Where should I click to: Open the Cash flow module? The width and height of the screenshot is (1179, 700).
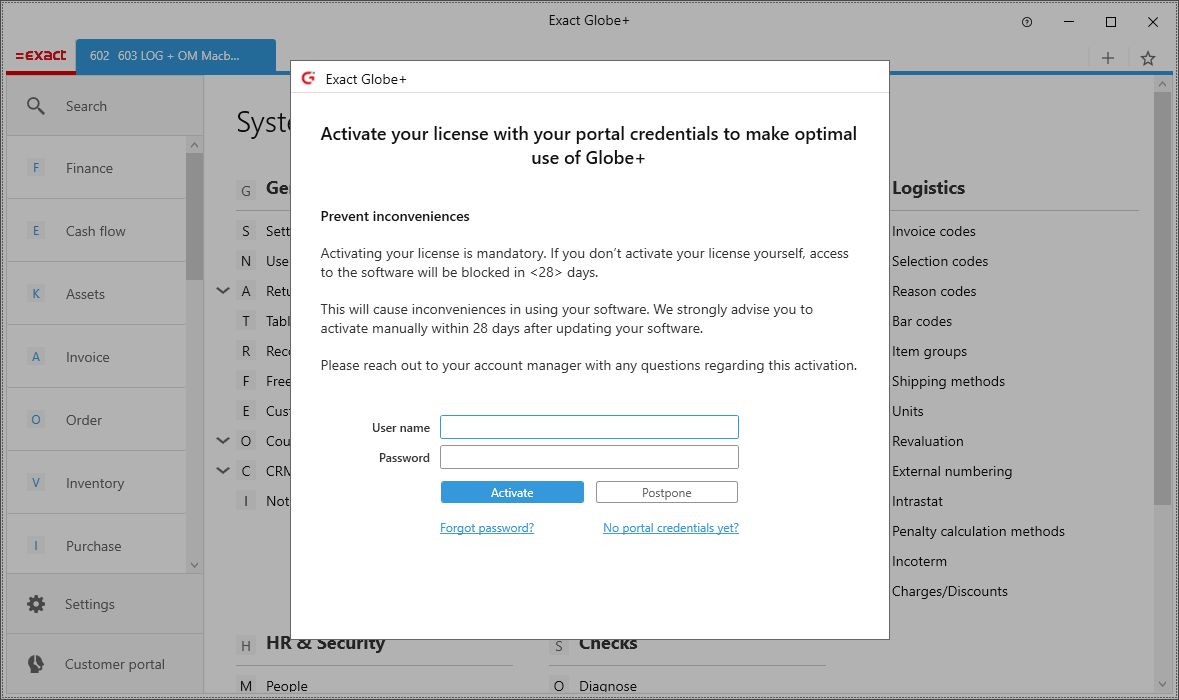coord(96,231)
